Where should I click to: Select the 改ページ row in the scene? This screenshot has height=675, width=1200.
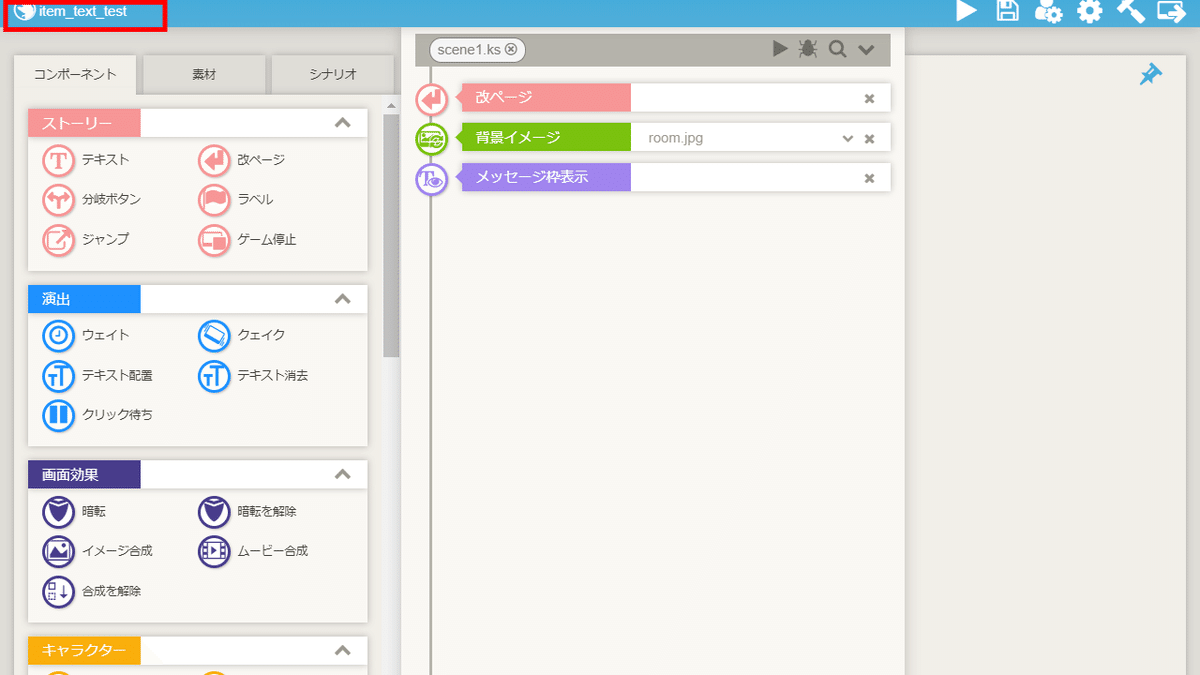pyautogui.click(x=675, y=98)
